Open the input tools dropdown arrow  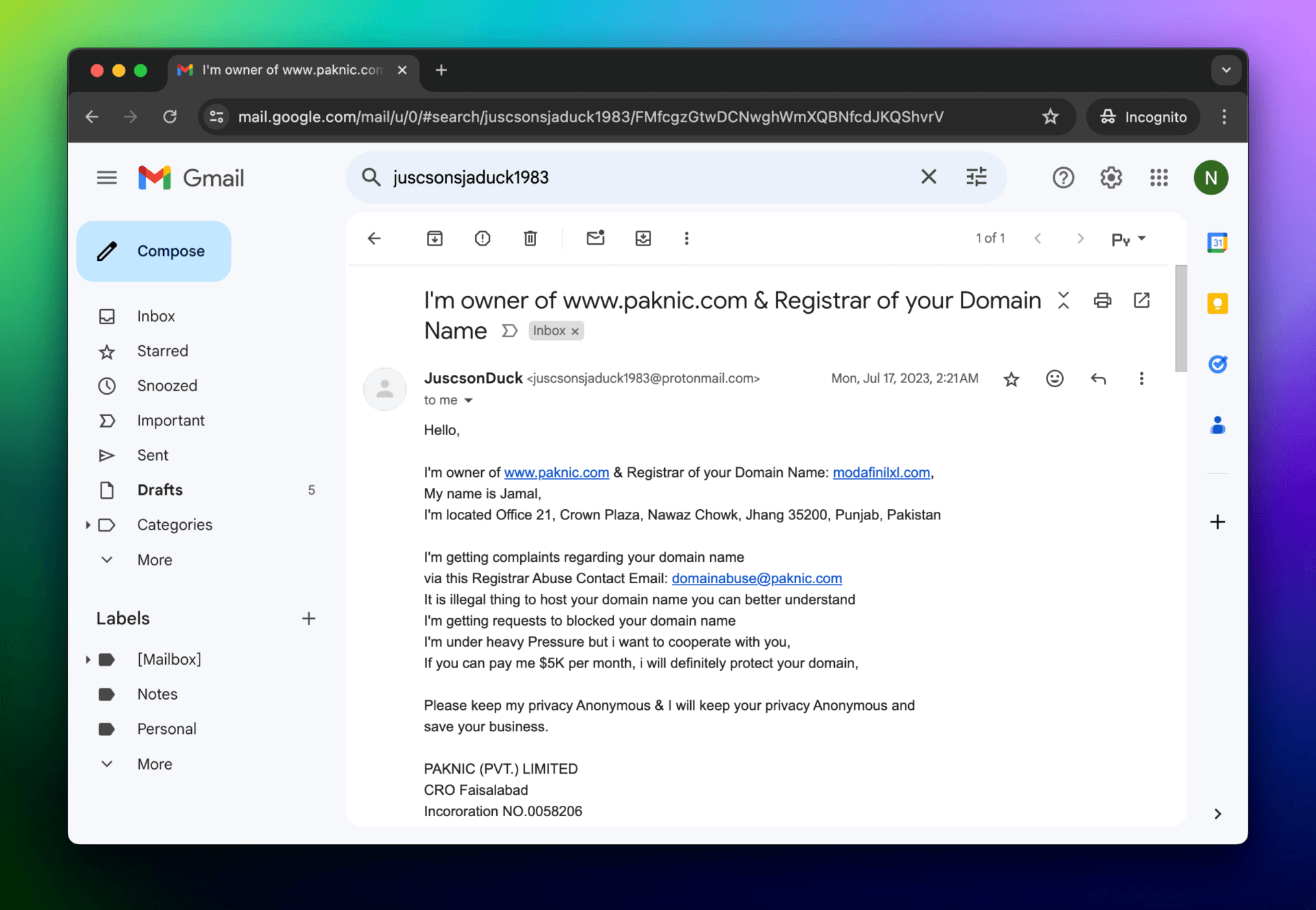1142,238
